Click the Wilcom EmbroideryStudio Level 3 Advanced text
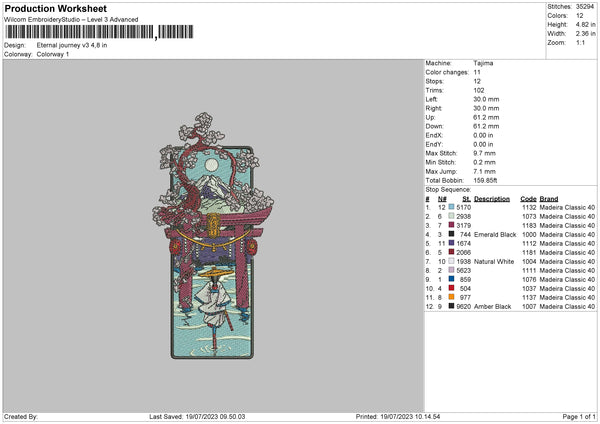 pos(71,20)
